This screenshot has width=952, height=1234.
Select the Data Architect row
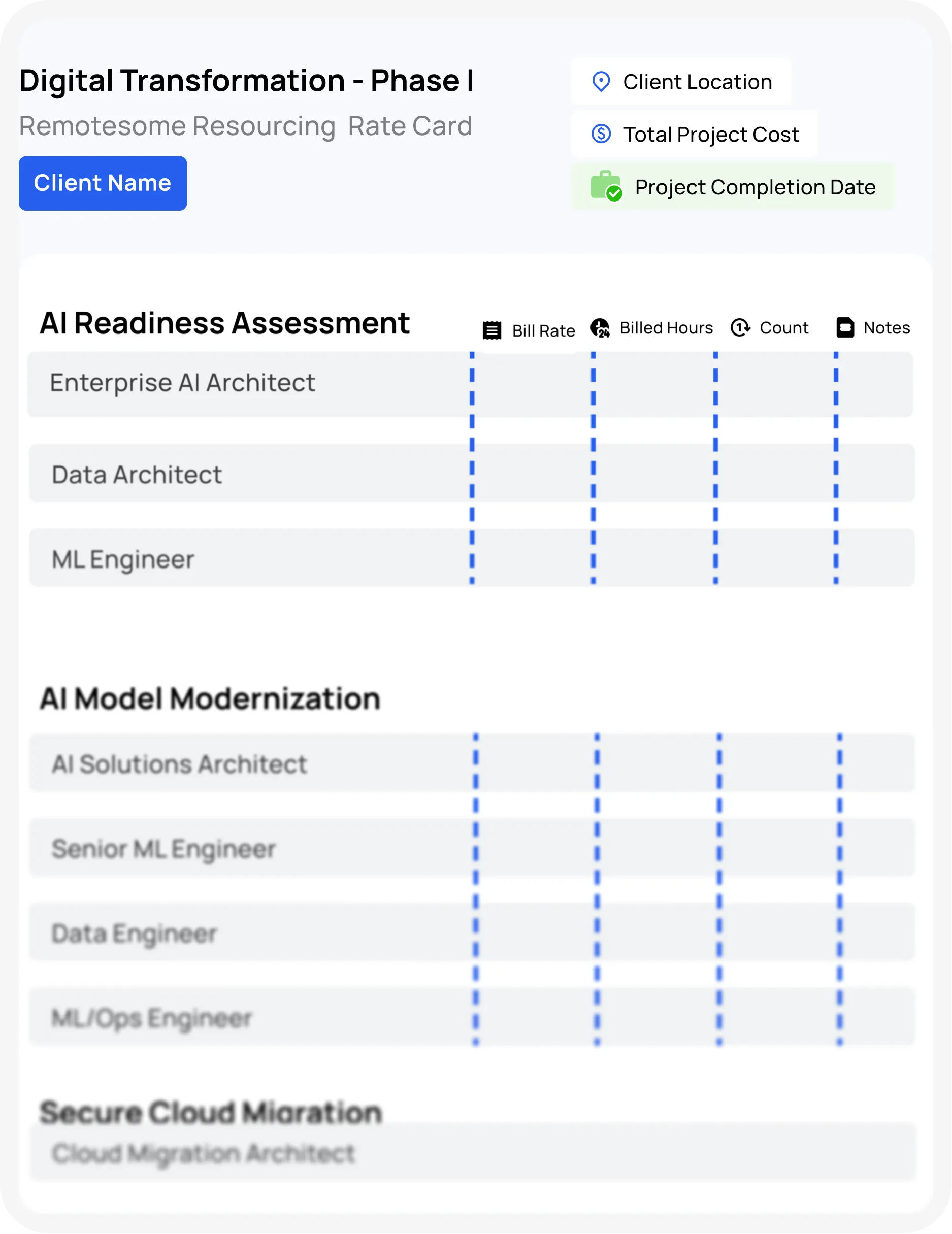[472, 474]
